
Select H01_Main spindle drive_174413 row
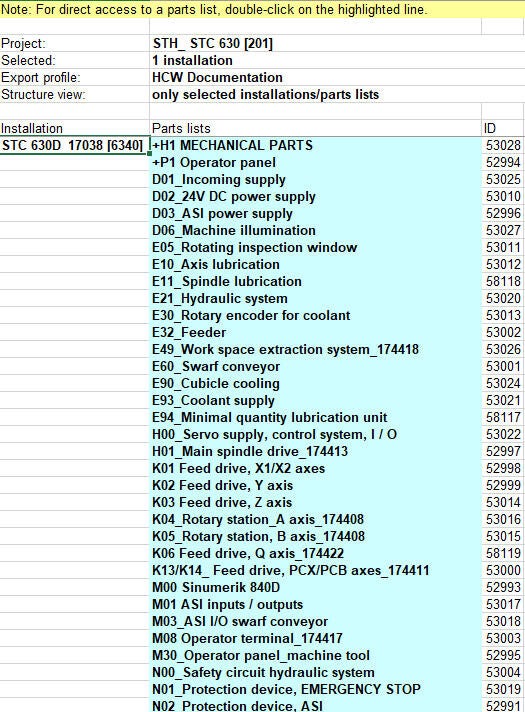[315, 451]
